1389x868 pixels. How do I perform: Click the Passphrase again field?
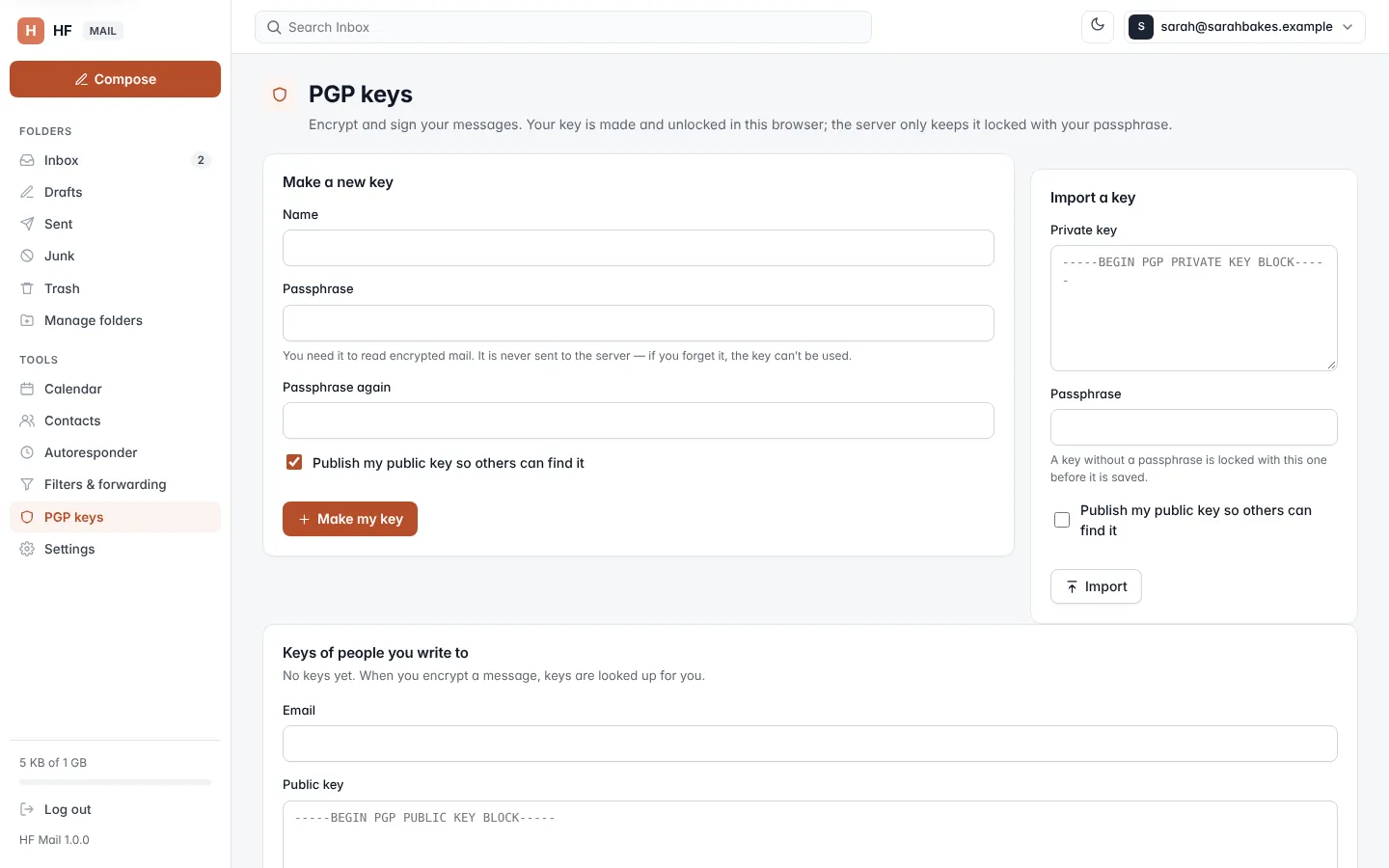coord(639,420)
